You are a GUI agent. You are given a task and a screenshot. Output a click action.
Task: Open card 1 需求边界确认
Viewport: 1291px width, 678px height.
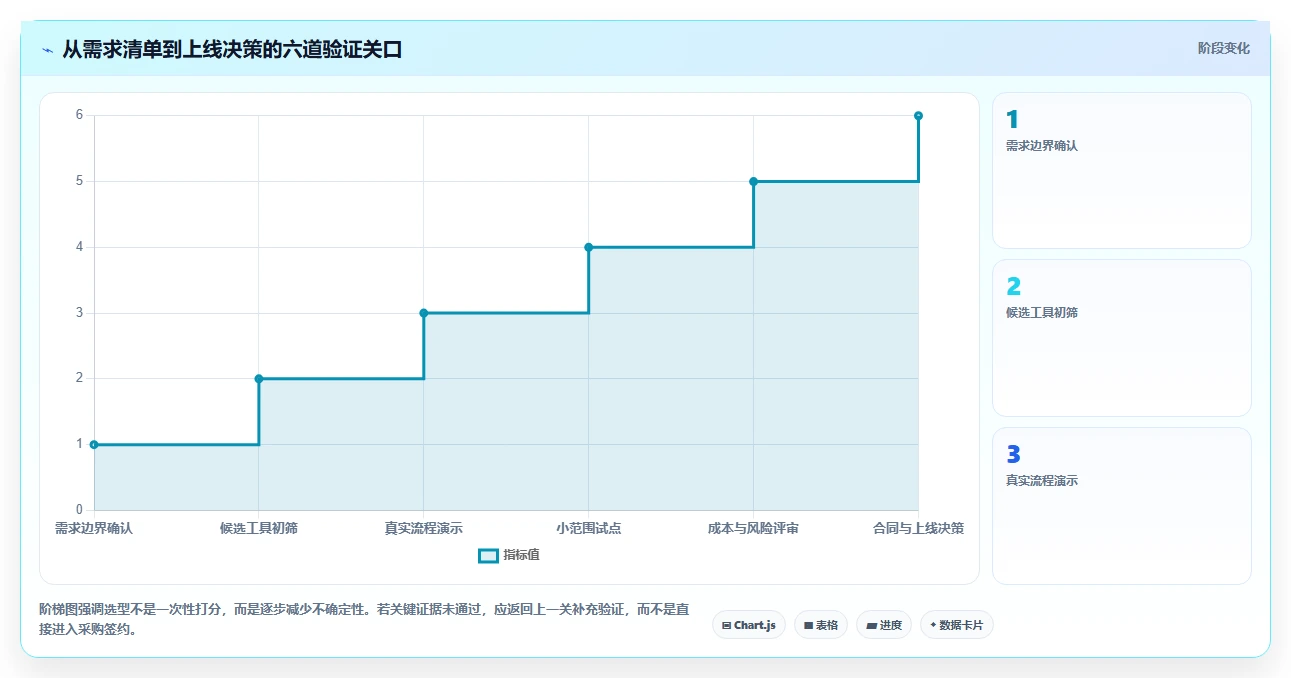click(x=1121, y=170)
